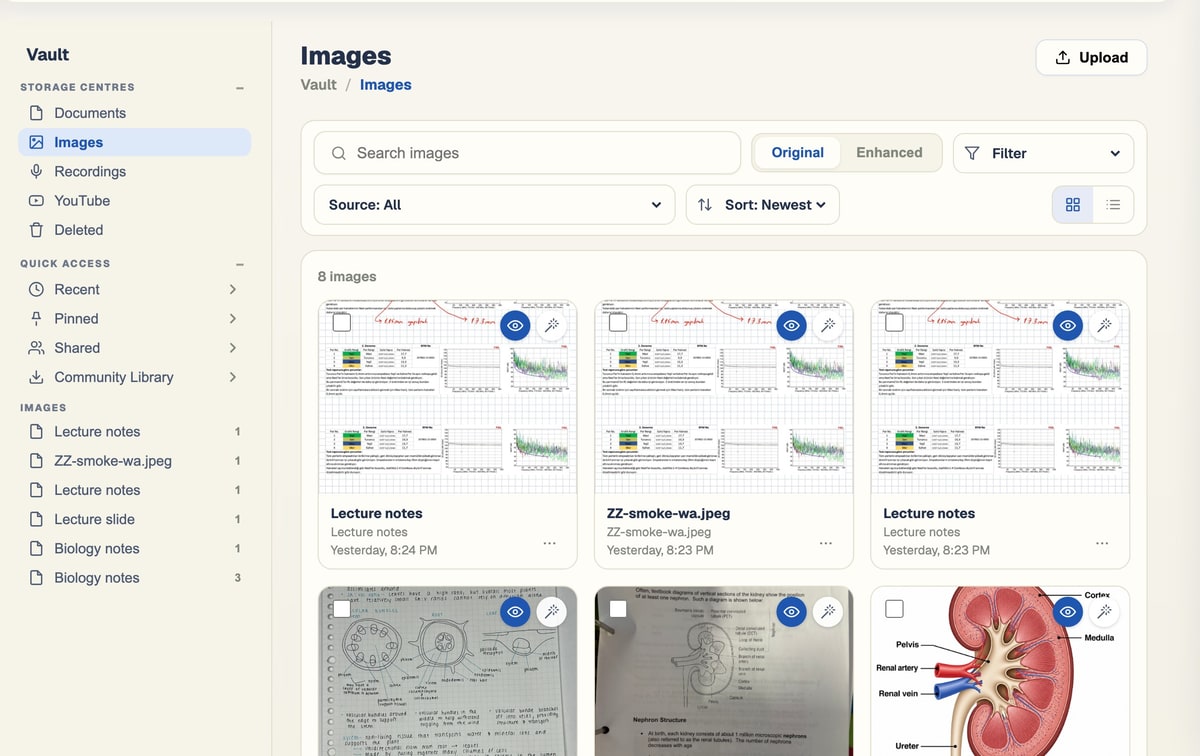Open the Filter dropdown
This screenshot has width=1200, height=756.
click(1043, 153)
